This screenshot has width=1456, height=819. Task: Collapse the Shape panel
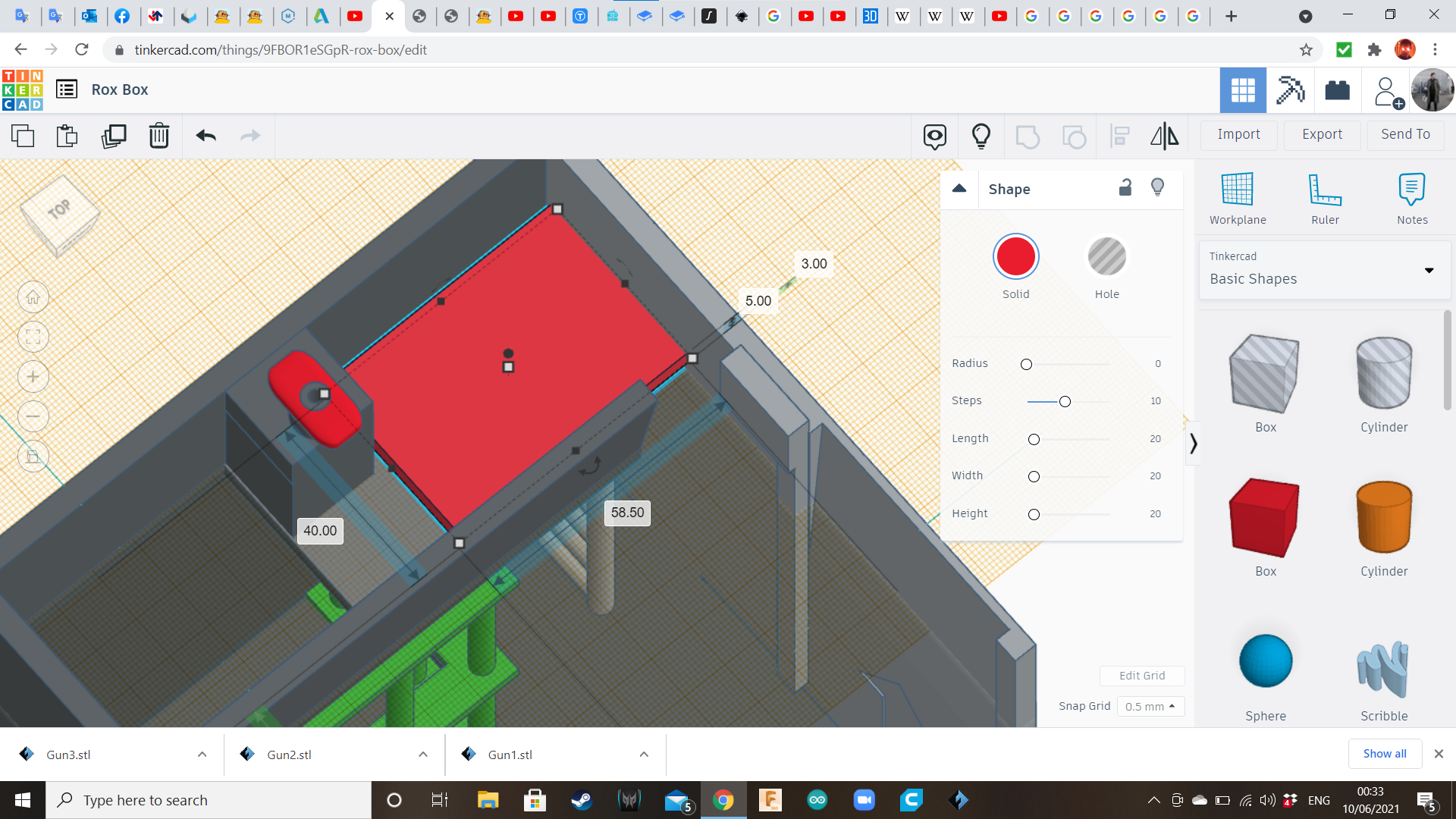[959, 189]
